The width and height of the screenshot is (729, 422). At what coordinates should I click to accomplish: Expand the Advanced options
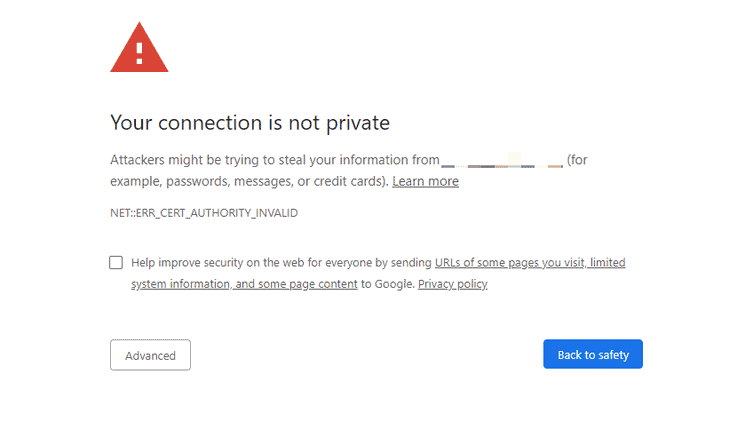click(x=150, y=355)
